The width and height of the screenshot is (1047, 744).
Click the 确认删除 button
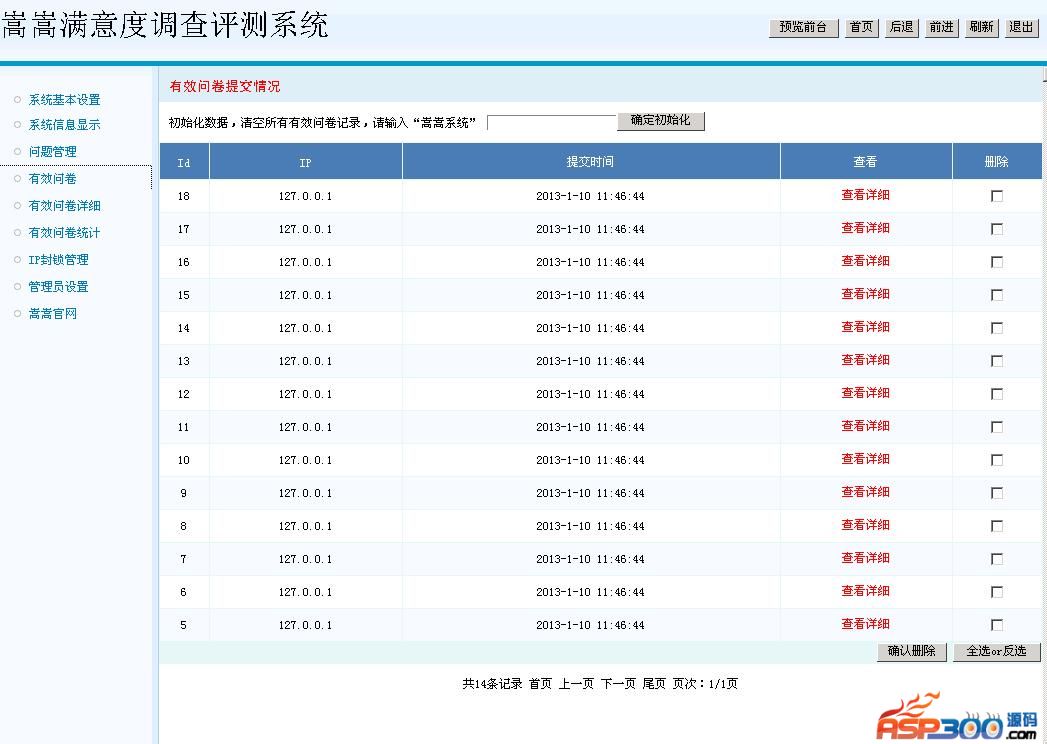click(x=911, y=651)
